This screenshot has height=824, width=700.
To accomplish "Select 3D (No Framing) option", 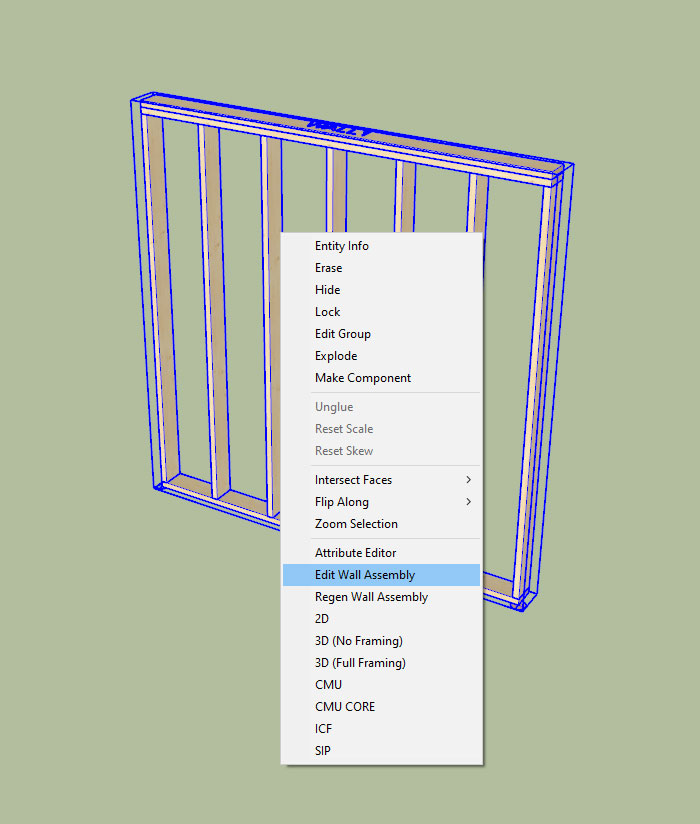I will (359, 641).
